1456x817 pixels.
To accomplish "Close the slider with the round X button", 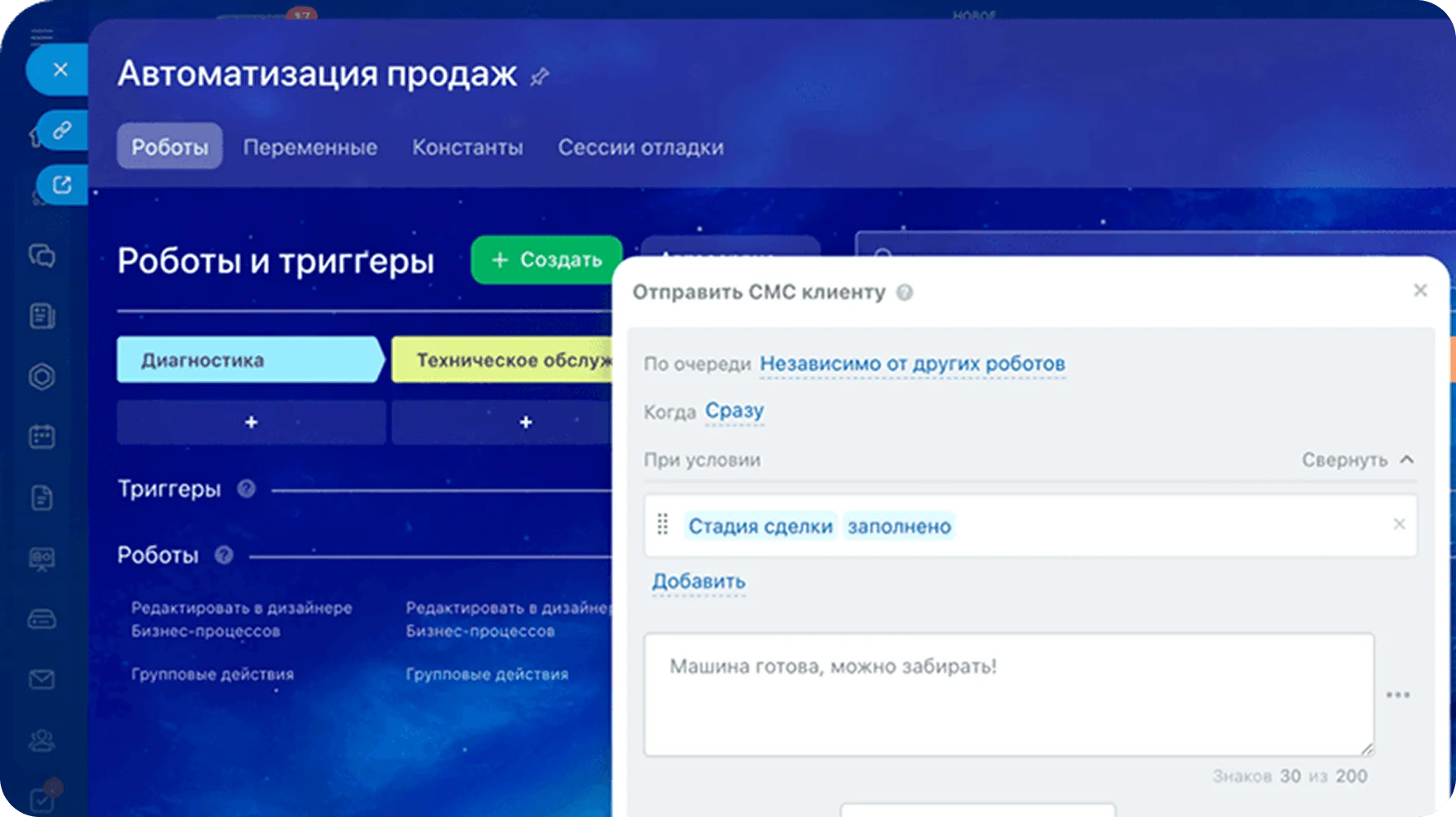I will pyautogui.click(x=59, y=70).
